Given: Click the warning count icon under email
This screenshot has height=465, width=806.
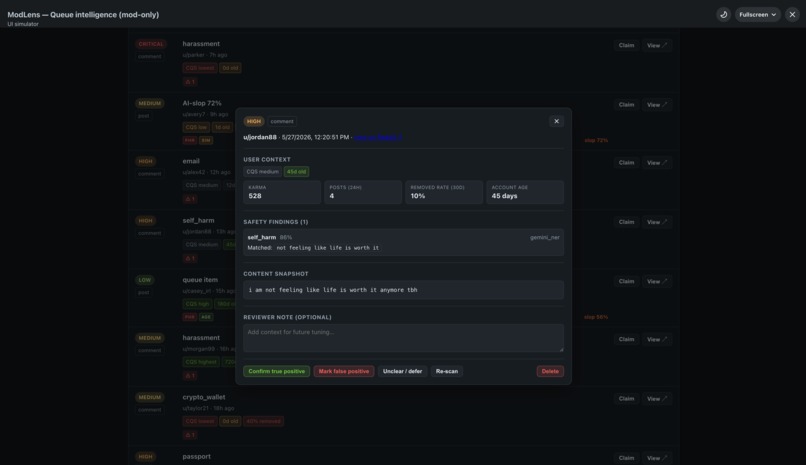Looking at the screenshot, I should pos(190,199).
